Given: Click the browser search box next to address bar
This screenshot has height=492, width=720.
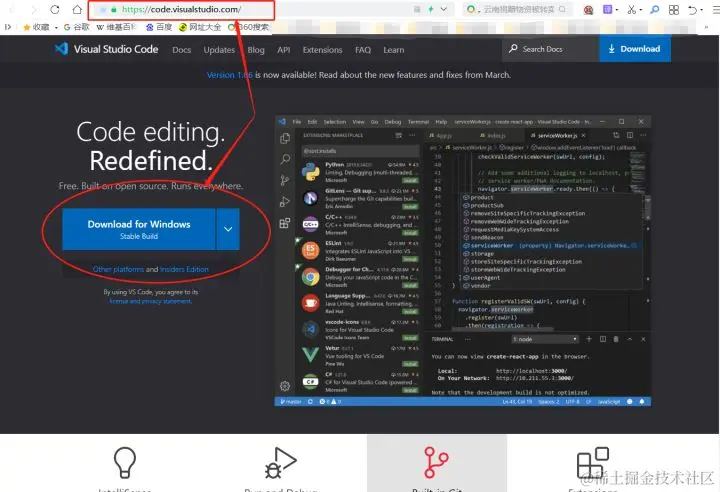Looking at the screenshot, I should click(x=515, y=9).
